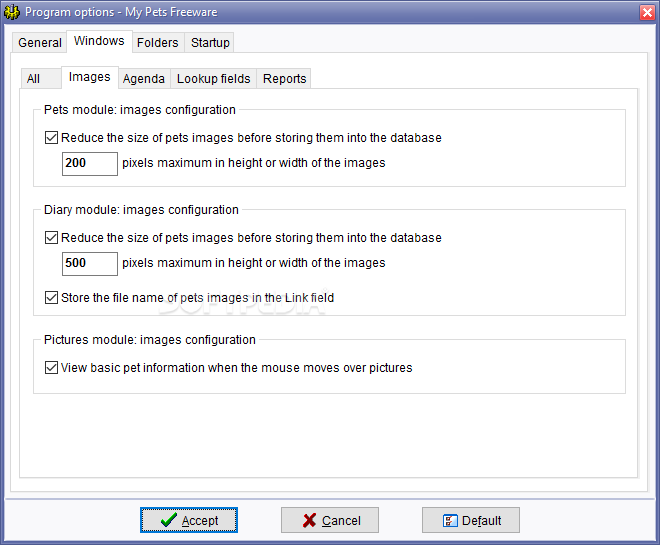
Task: Select the Images sub-tab
Action: pos(90,77)
